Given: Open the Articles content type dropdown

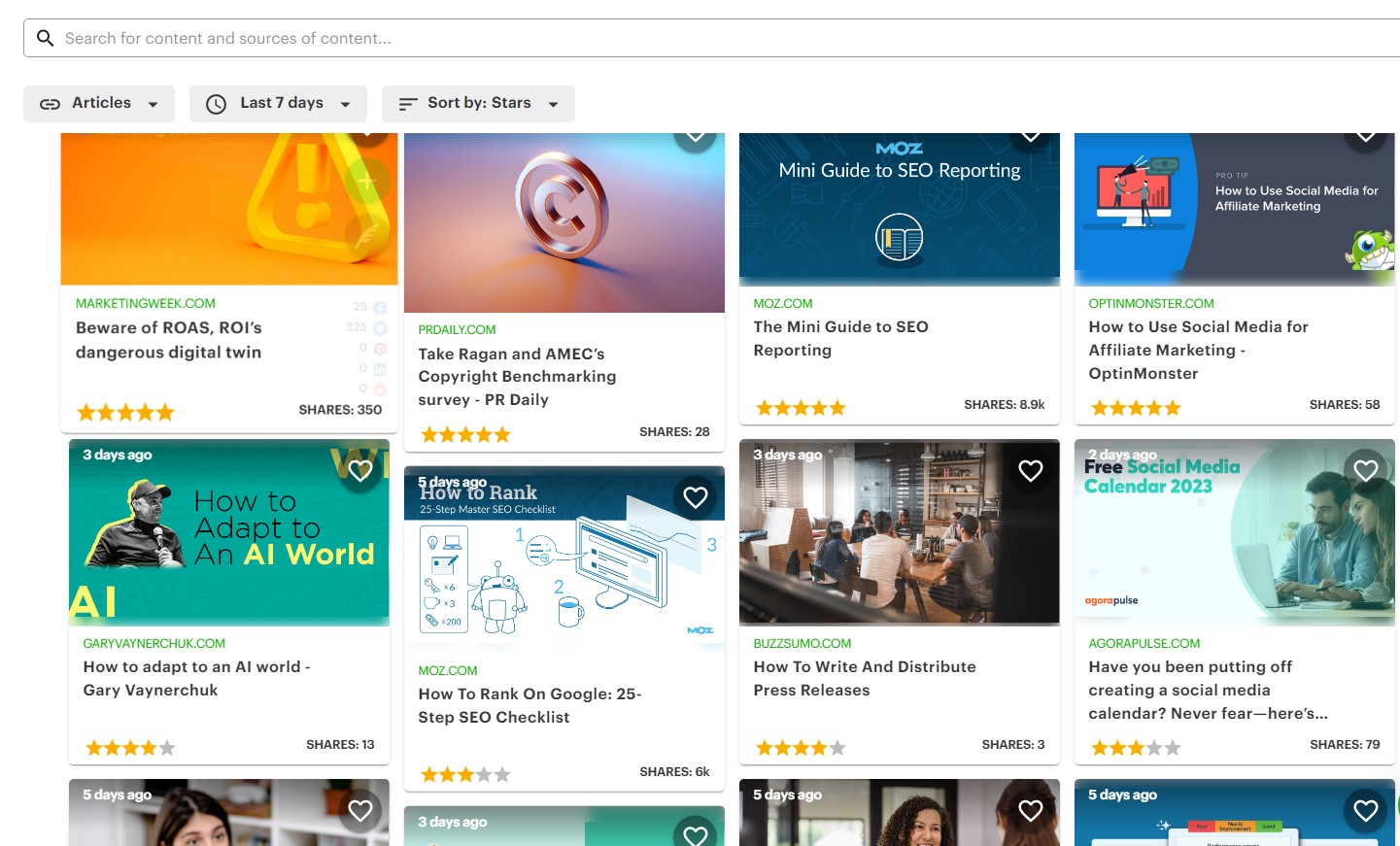Looking at the screenshot, I should tap(99, 103).
